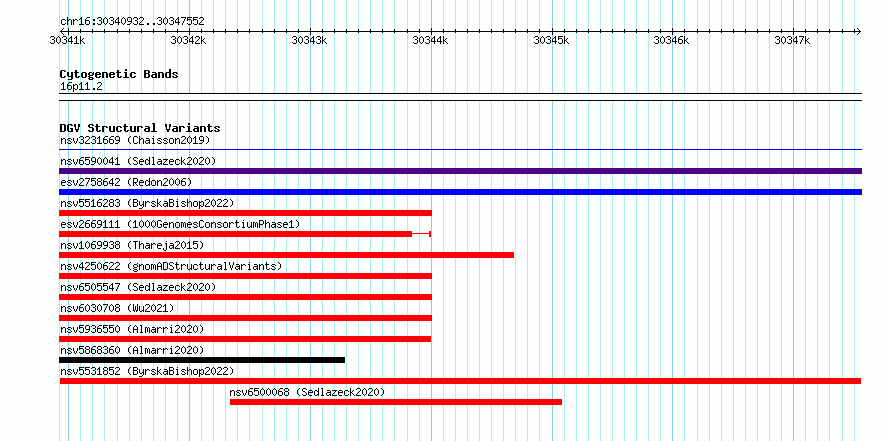The height and width of the screenshot is (441, 890).
Task: Click the nsv6500068 (Sedlazeck2020) label
Action: coord(307,392)
